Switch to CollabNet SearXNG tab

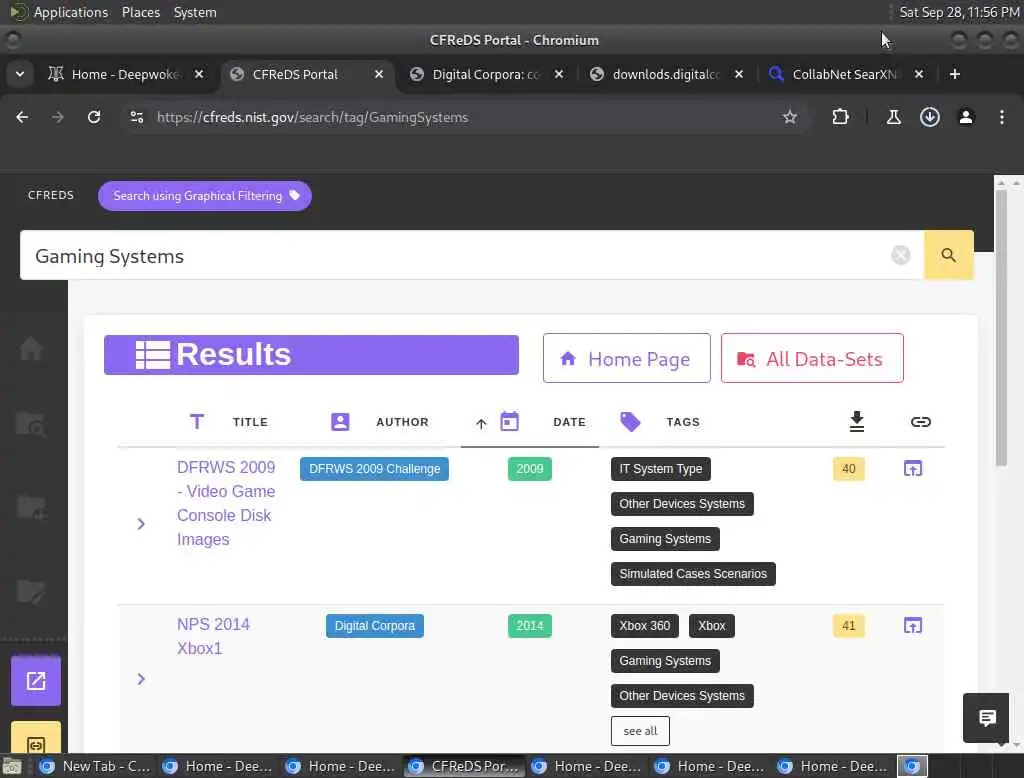pos(844,74)
